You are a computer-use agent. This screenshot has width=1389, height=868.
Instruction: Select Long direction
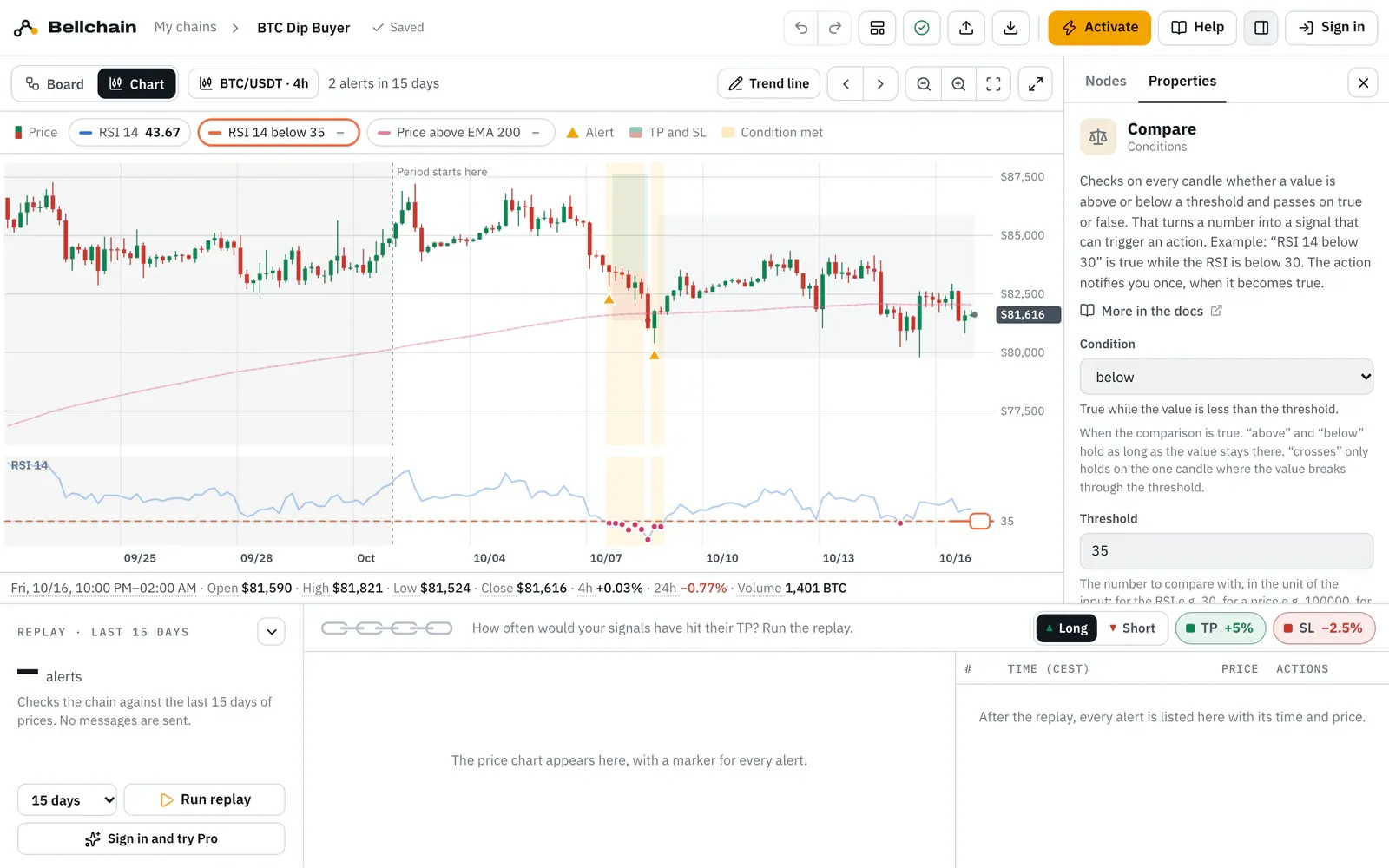tap(1067, 628)
